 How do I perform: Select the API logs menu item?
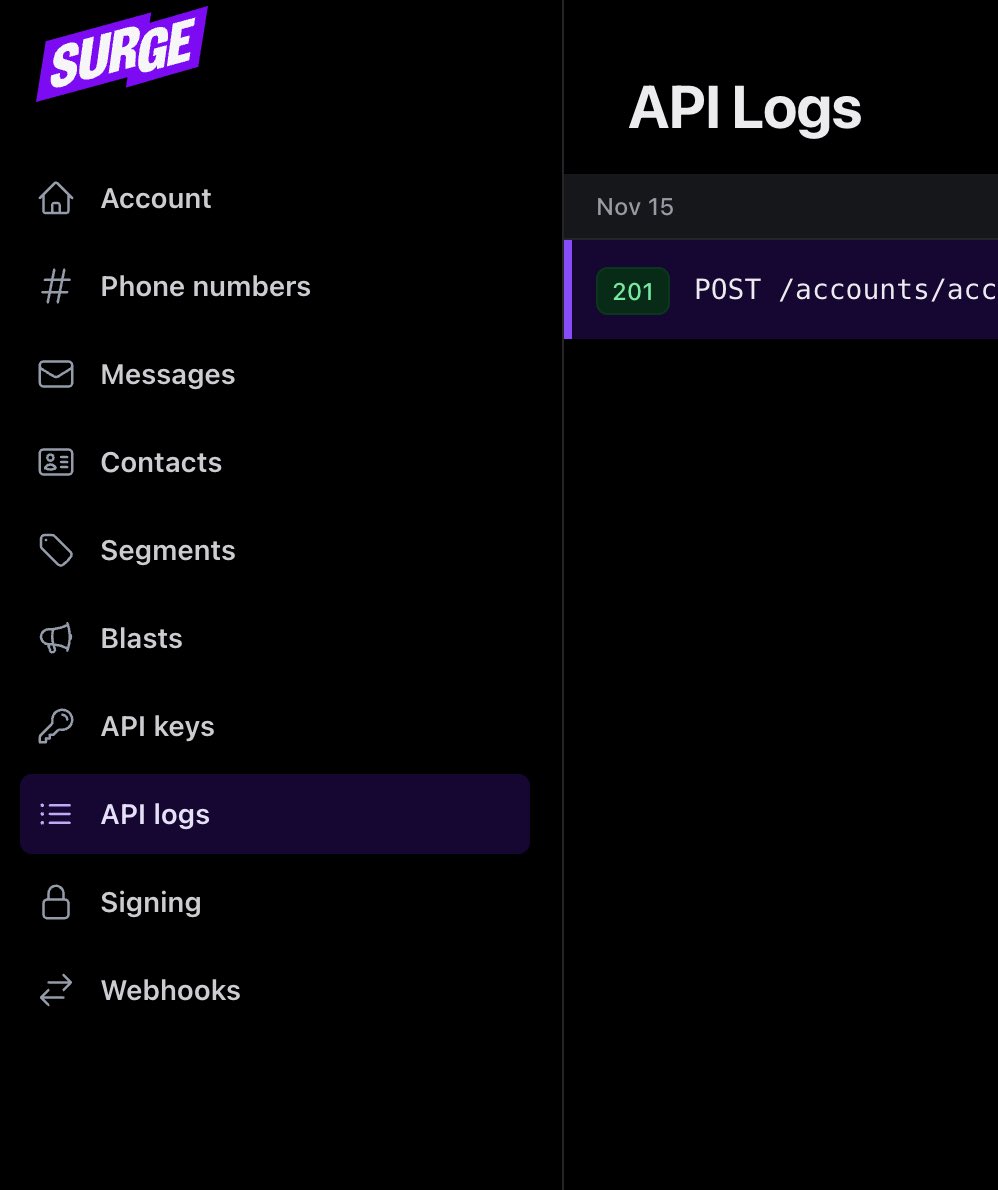point(275,814)
